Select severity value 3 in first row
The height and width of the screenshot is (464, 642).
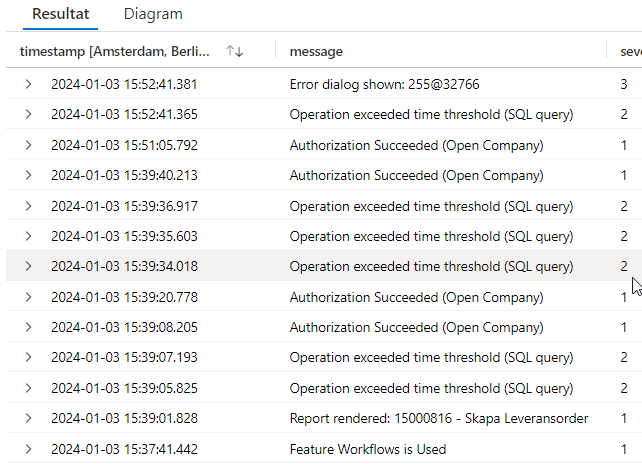[624, 84]
